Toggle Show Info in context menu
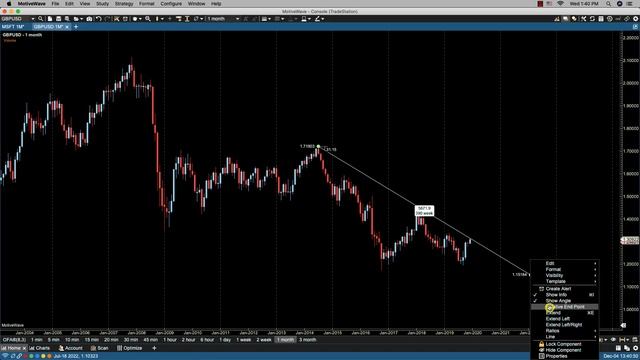This screenshot has height=360, width=640. pyautogui.click(x=564, y=295)
